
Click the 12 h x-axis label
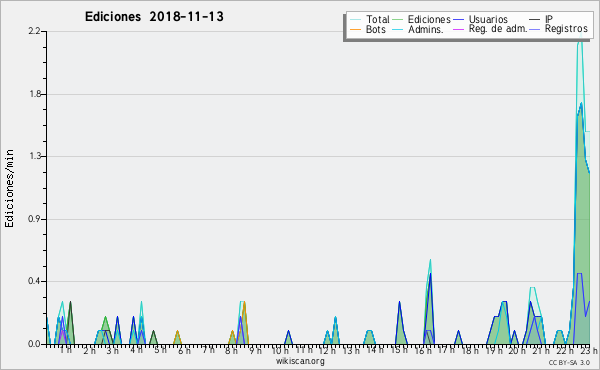(327, 350)
